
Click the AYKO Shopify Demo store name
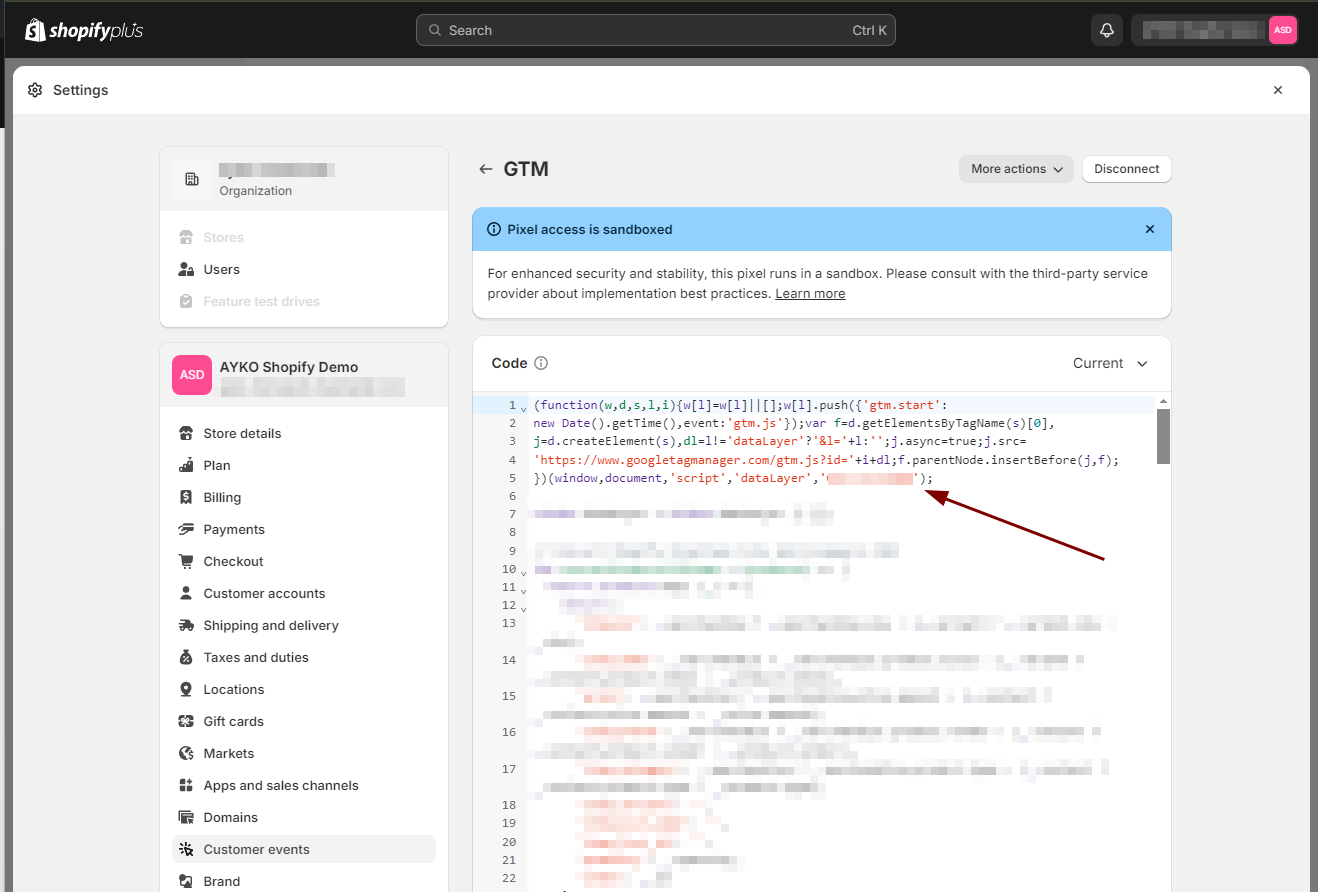289,367
